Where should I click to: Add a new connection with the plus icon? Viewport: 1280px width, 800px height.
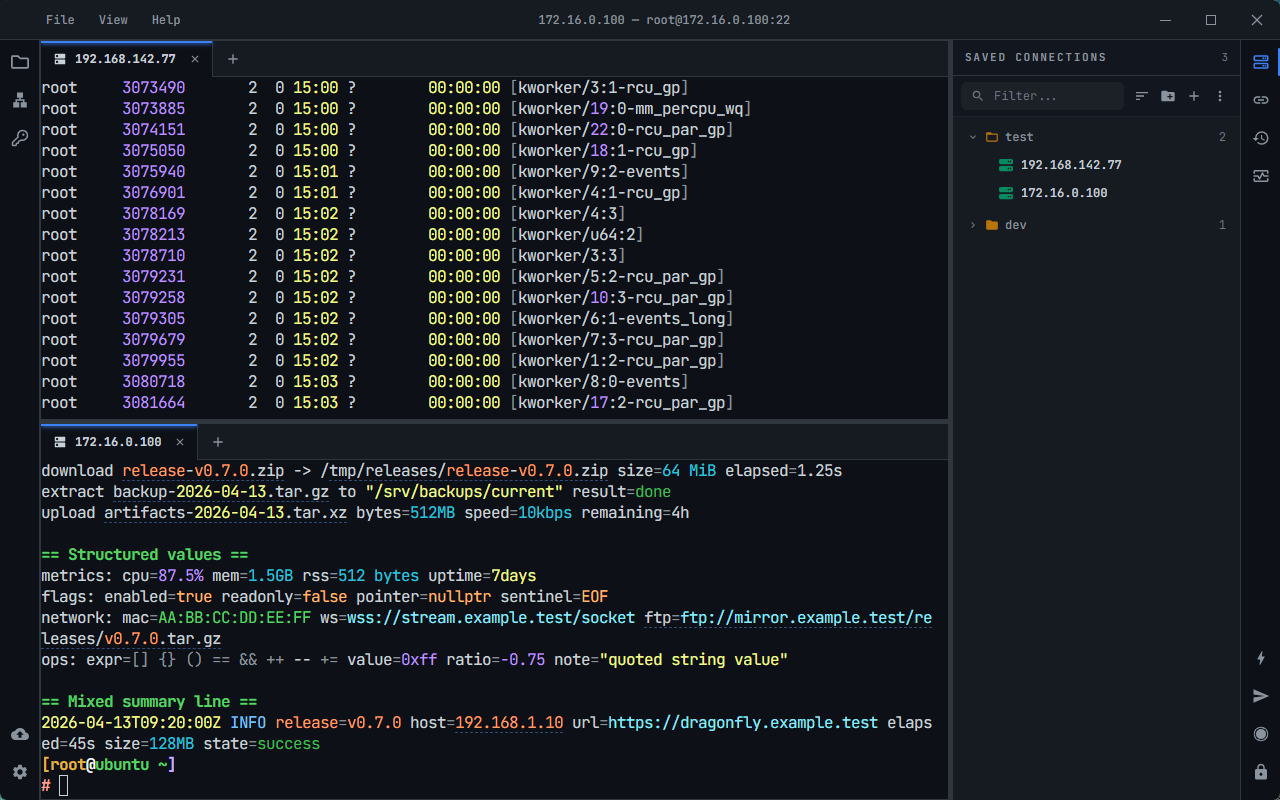coord(1194,96)
